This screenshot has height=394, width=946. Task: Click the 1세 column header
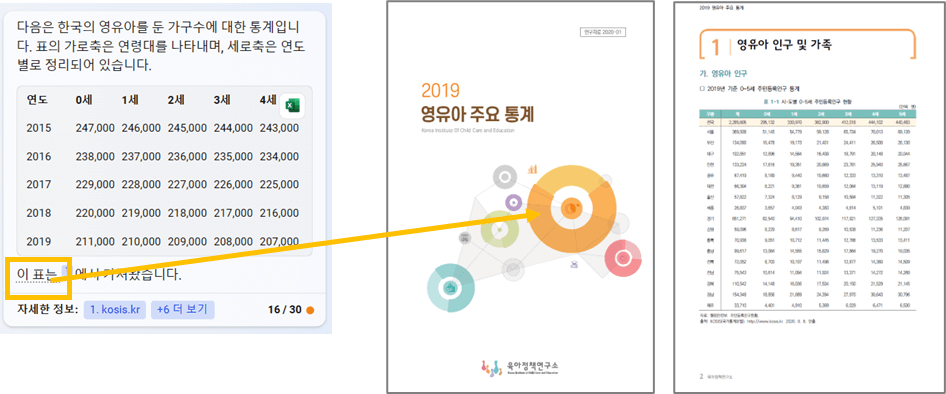click(130, 100)
